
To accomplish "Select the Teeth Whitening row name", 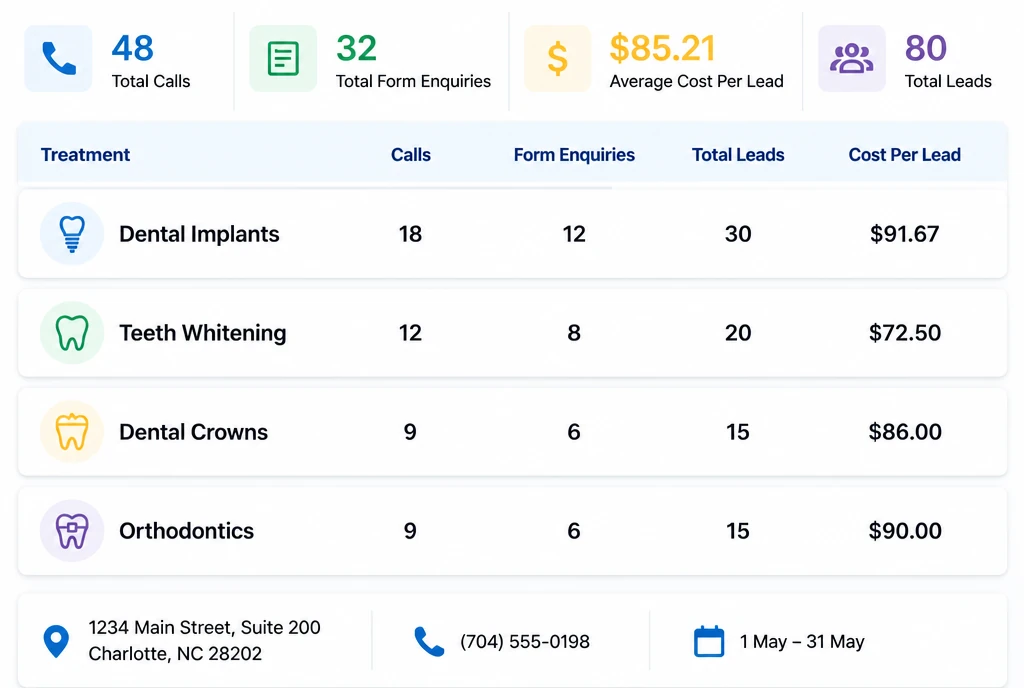I will click(202, 333).
